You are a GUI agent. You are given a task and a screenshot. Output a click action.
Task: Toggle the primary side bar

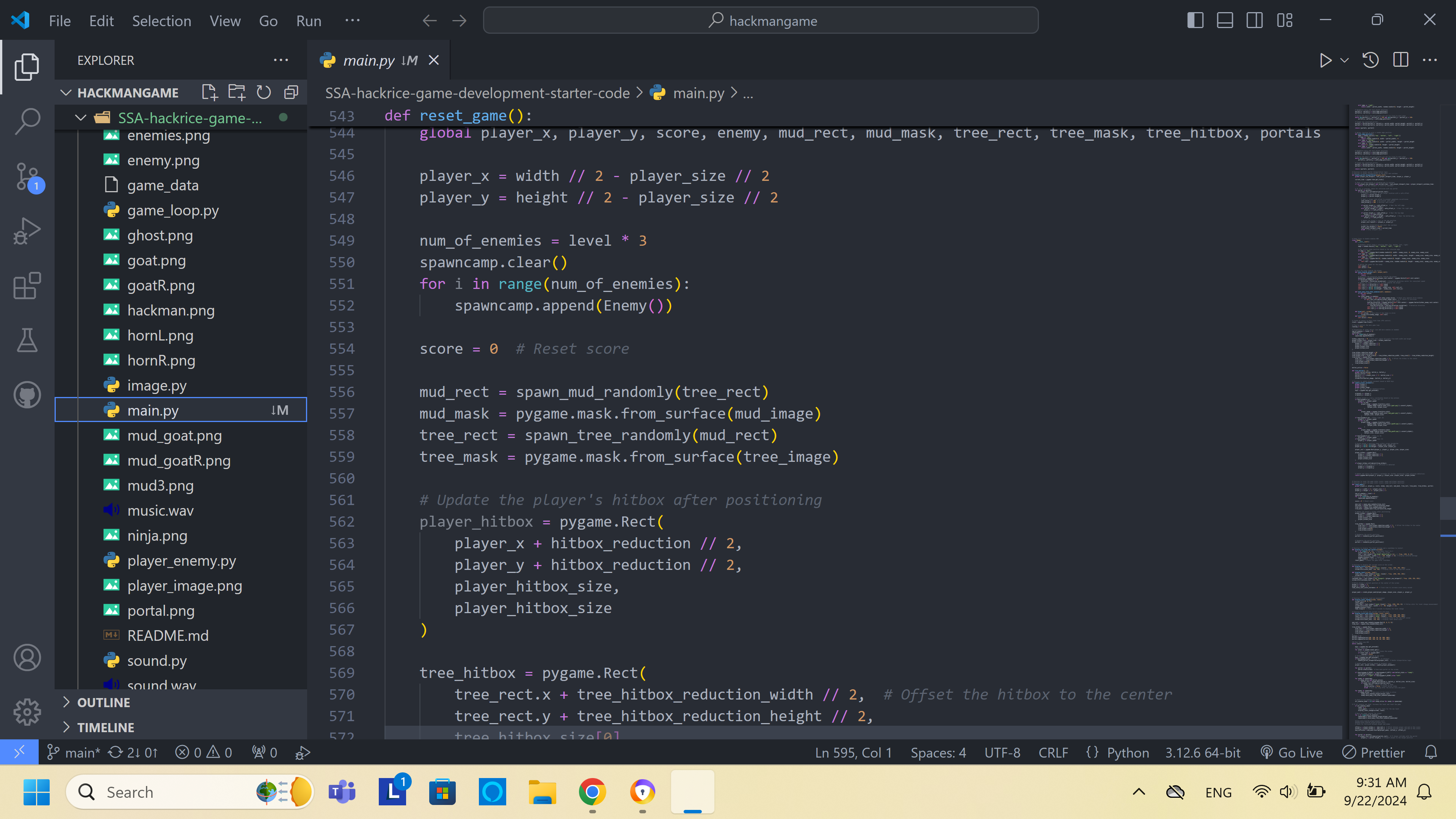tap(1195, 21)
